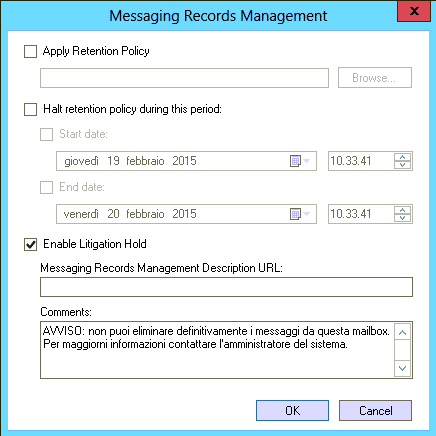The width and height of the screenshot is (436, 436).
Task: Open the end date calendar picker icon
Action: tap(299, 214)
